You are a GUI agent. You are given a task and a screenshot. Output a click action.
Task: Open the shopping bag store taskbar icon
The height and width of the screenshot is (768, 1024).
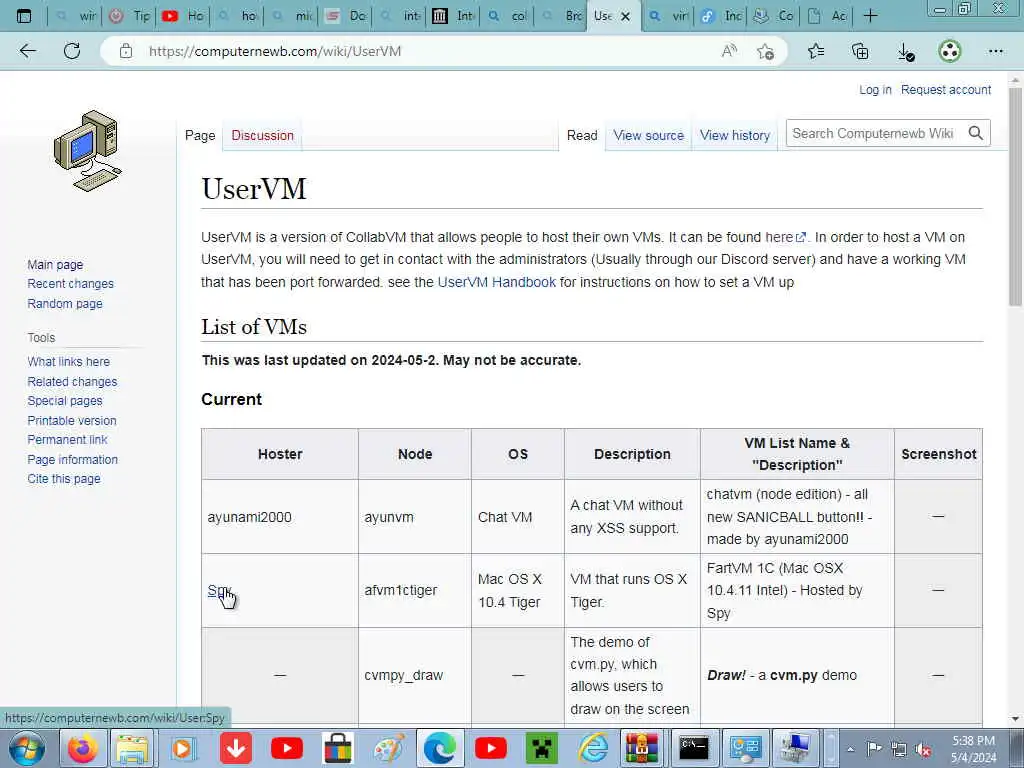(x=338, y=748)
